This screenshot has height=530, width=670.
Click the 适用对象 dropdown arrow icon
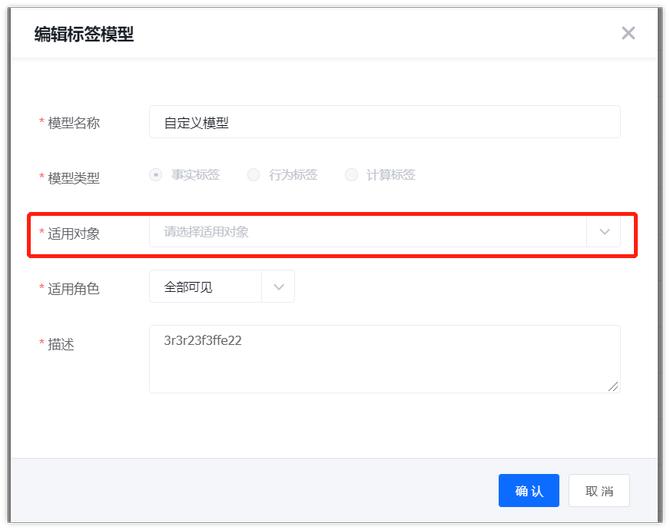(604, 232)
